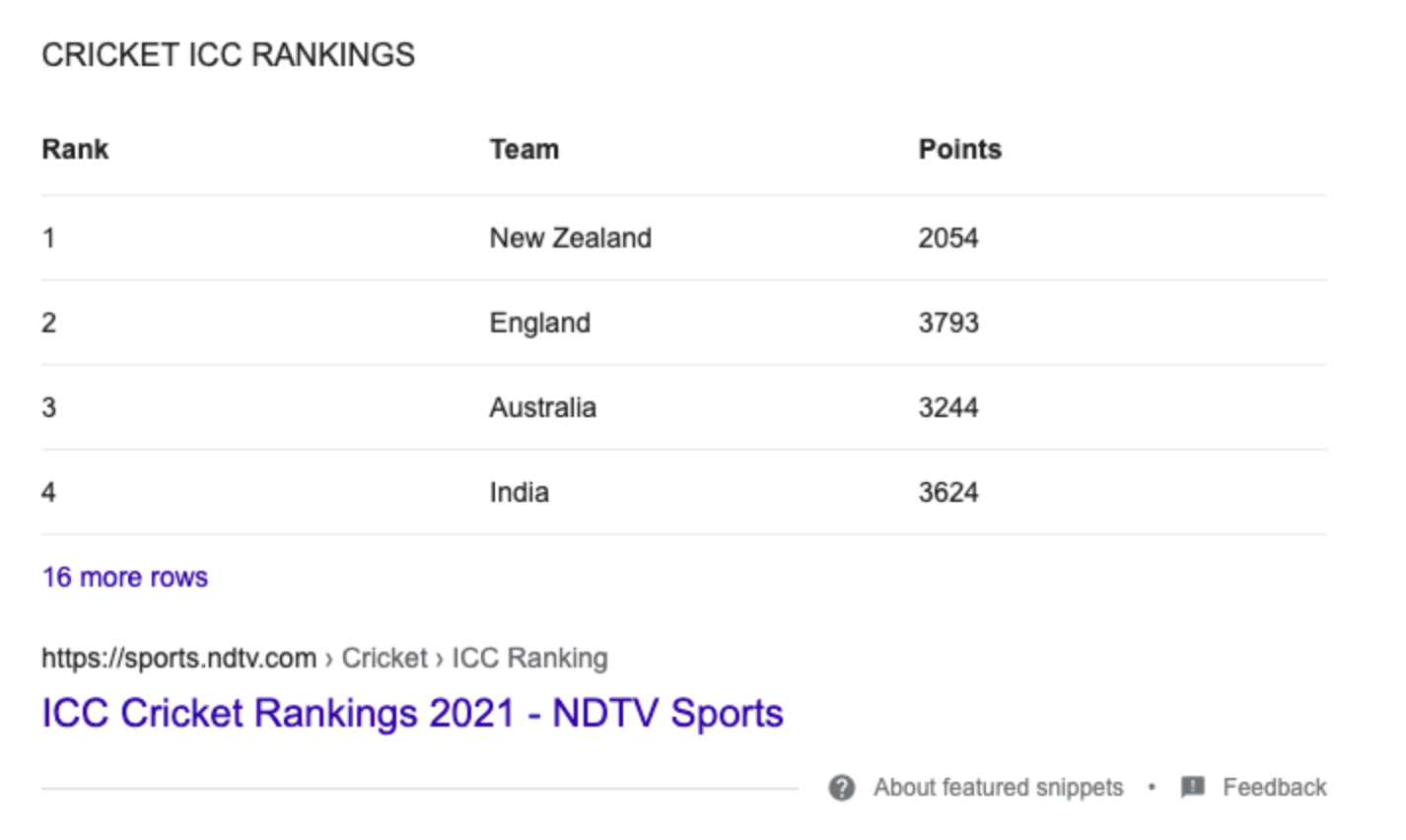Click the Feedback text link
Viewport: 1406px width, 840px height.
1274,788
